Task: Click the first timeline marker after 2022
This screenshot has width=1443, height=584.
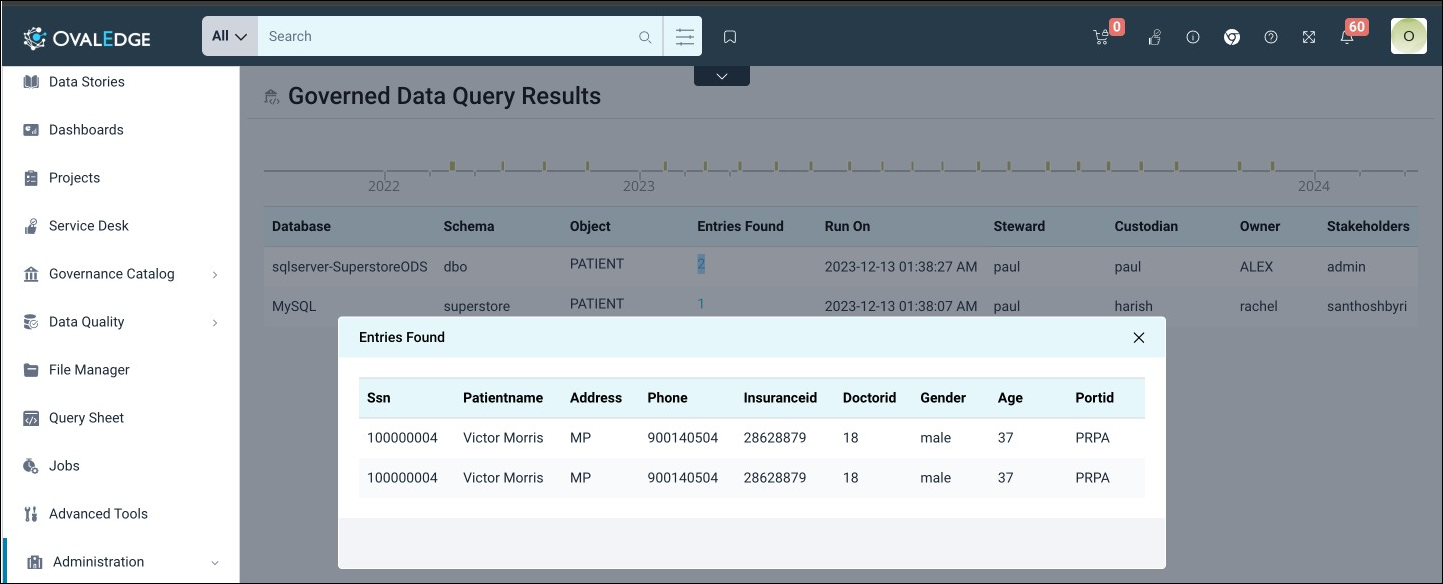Action: point(452,166)
